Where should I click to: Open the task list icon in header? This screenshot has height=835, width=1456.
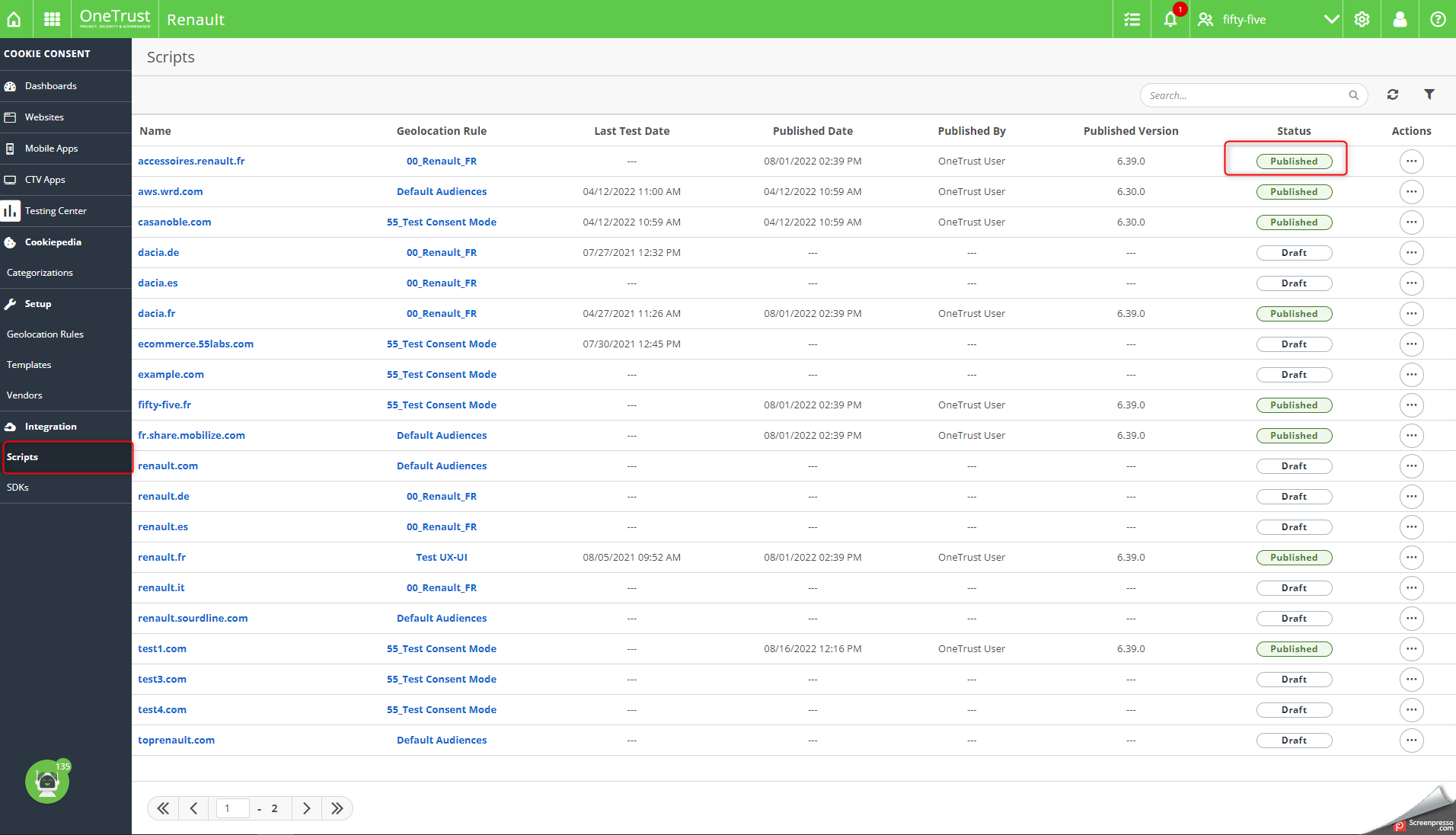pos(1132,19)
